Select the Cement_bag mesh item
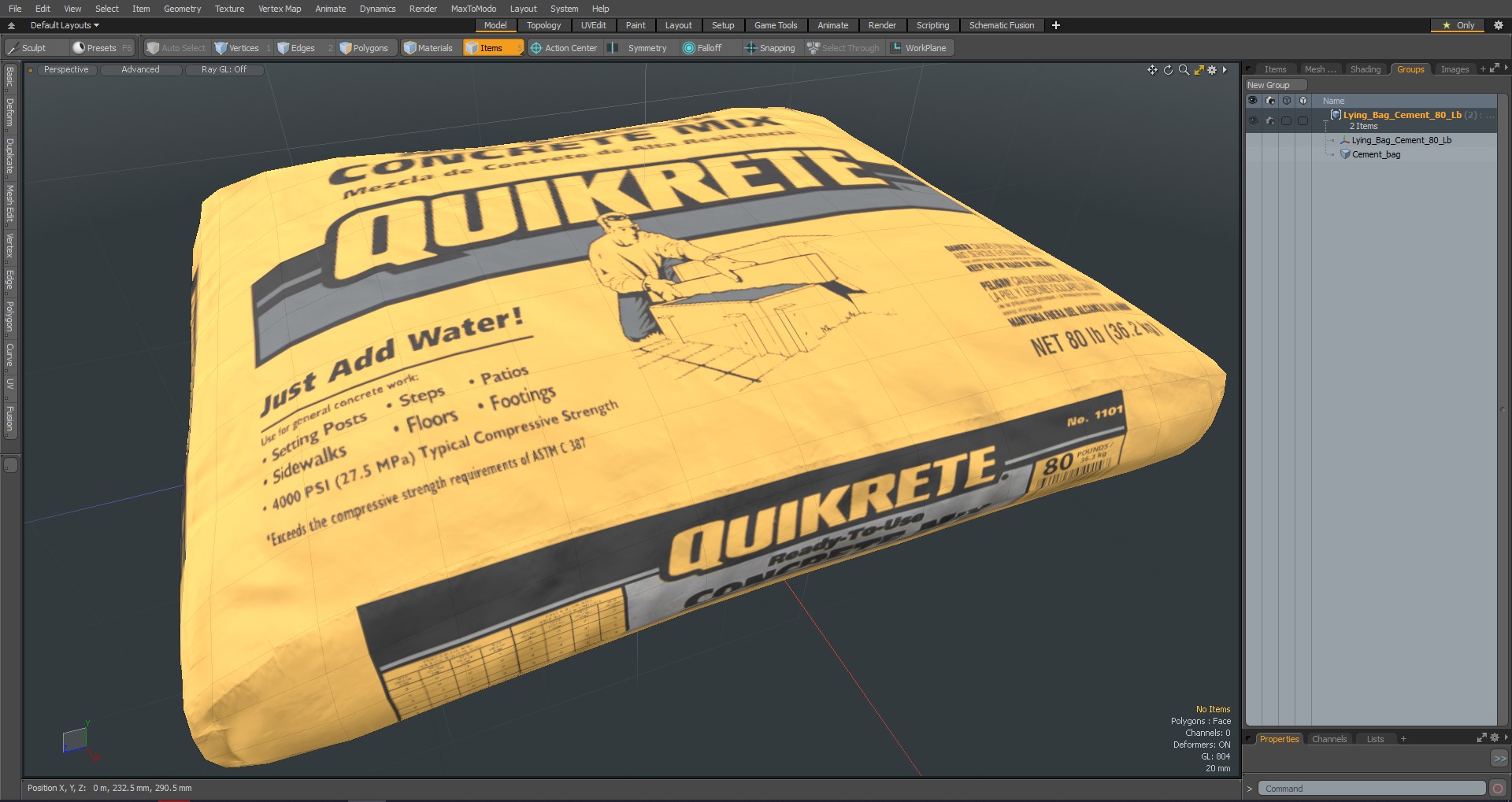 (x=1376, y=154)
